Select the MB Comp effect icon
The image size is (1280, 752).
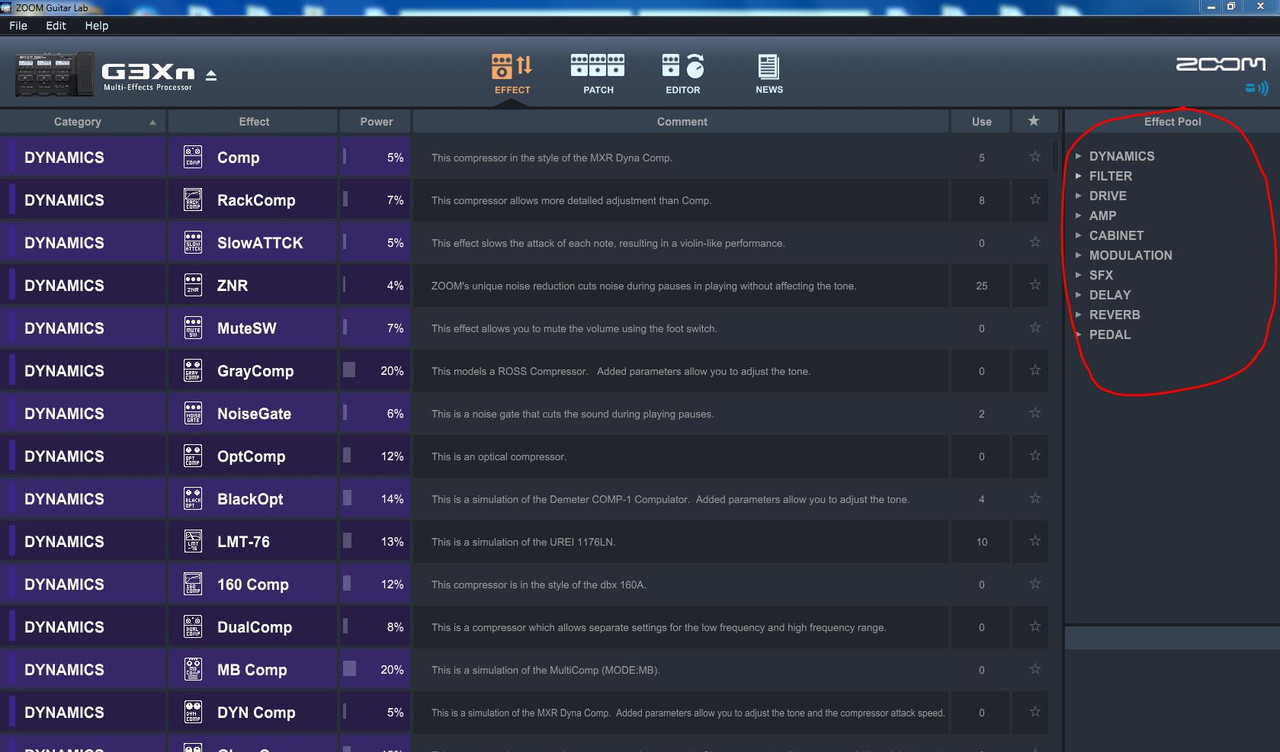click(x=193, y=669)
